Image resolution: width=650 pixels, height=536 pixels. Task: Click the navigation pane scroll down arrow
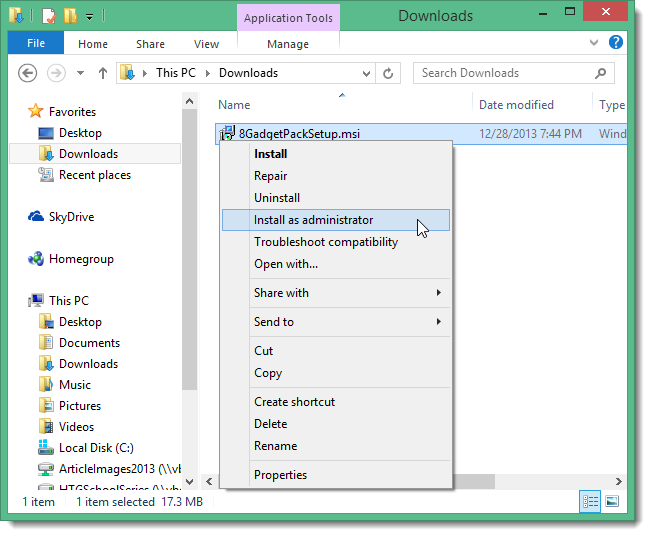(189, 482)
